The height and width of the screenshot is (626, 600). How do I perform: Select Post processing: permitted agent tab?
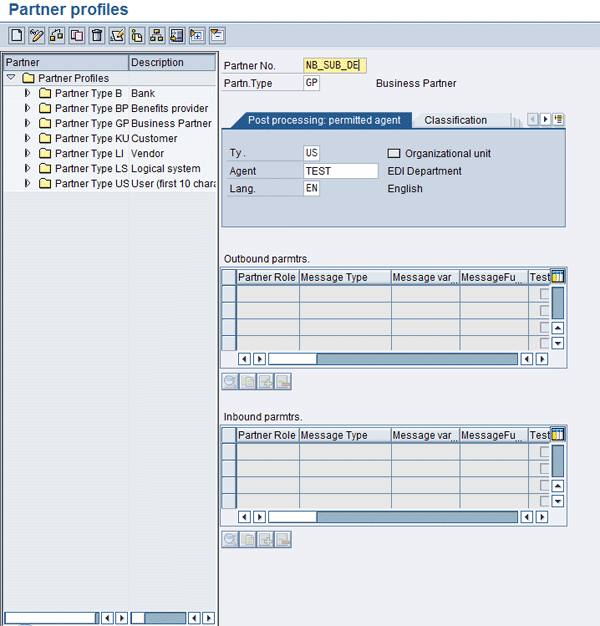click(x=324, y=120)
